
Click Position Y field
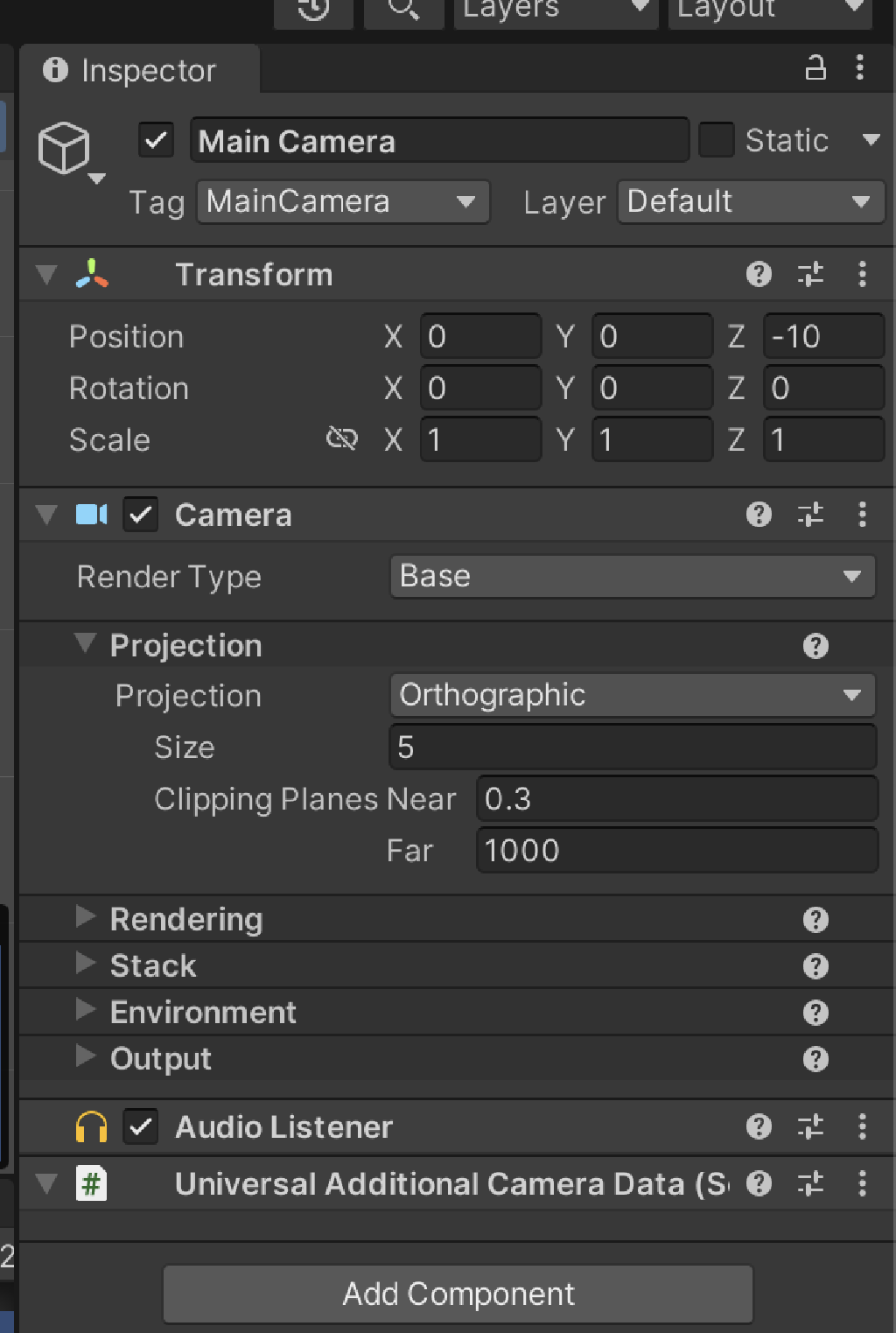click(x=652, y=336)
